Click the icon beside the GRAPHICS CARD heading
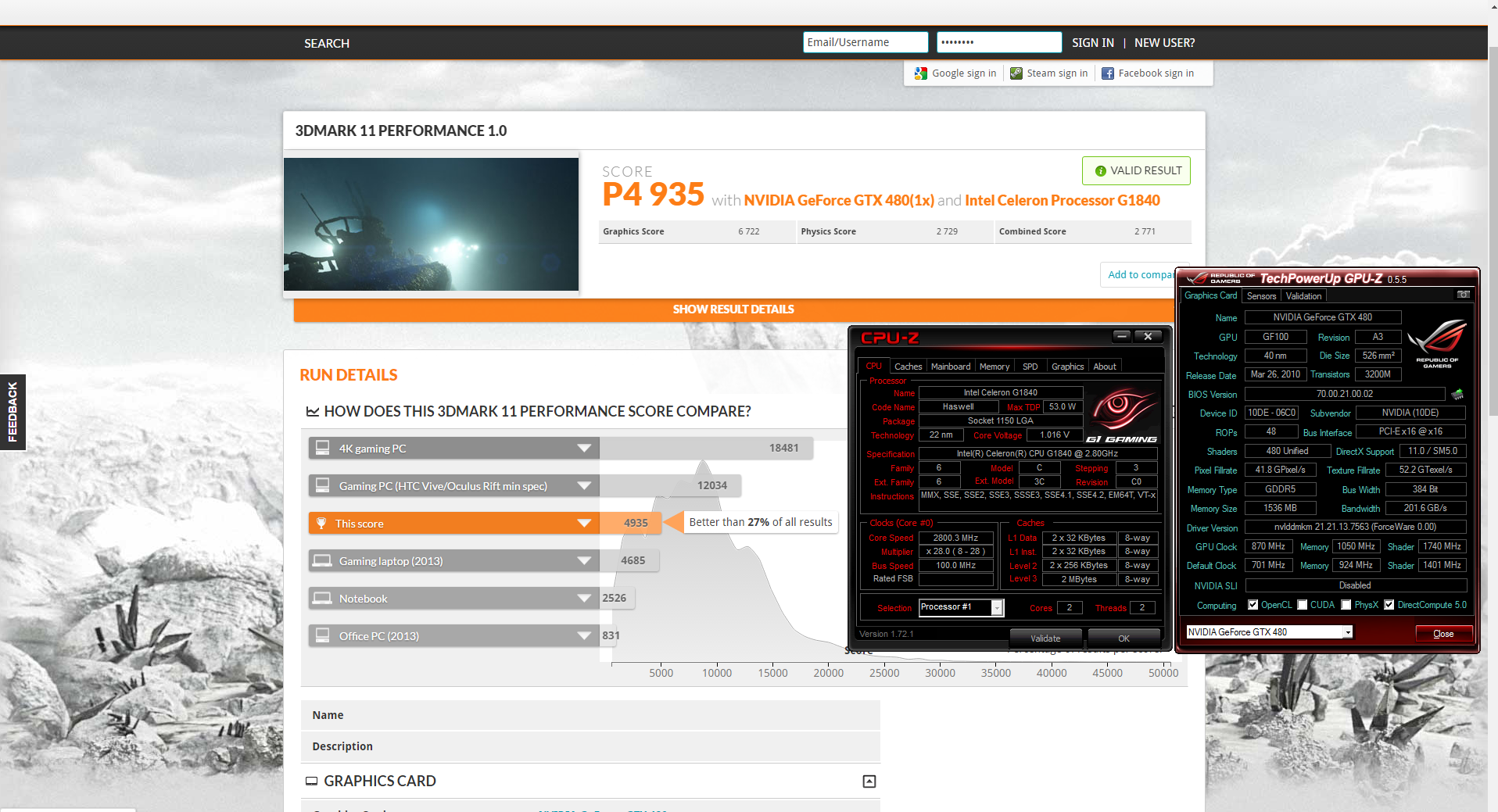 click(x=311, y=781)
